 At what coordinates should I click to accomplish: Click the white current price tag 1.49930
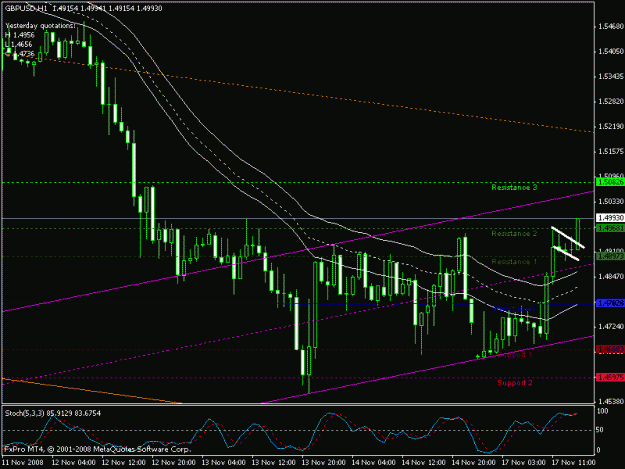(610, 218)
